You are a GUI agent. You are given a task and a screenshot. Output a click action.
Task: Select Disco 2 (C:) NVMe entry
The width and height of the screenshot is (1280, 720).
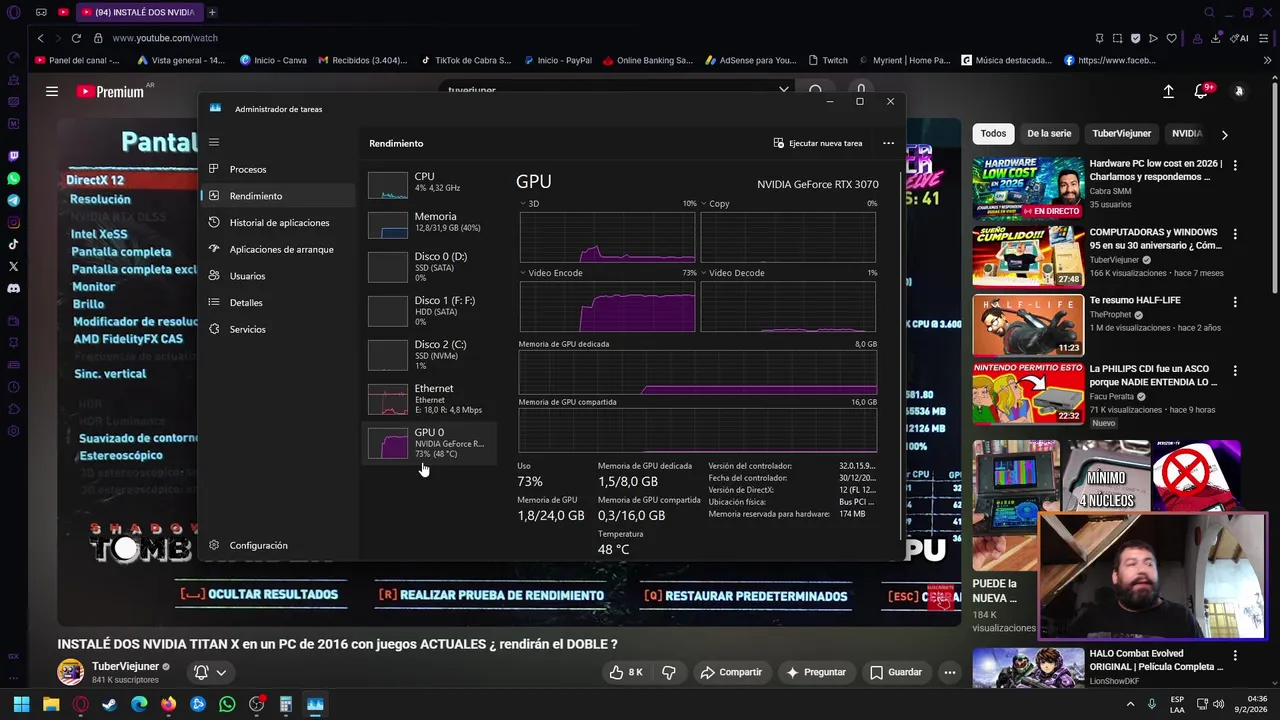429,354
